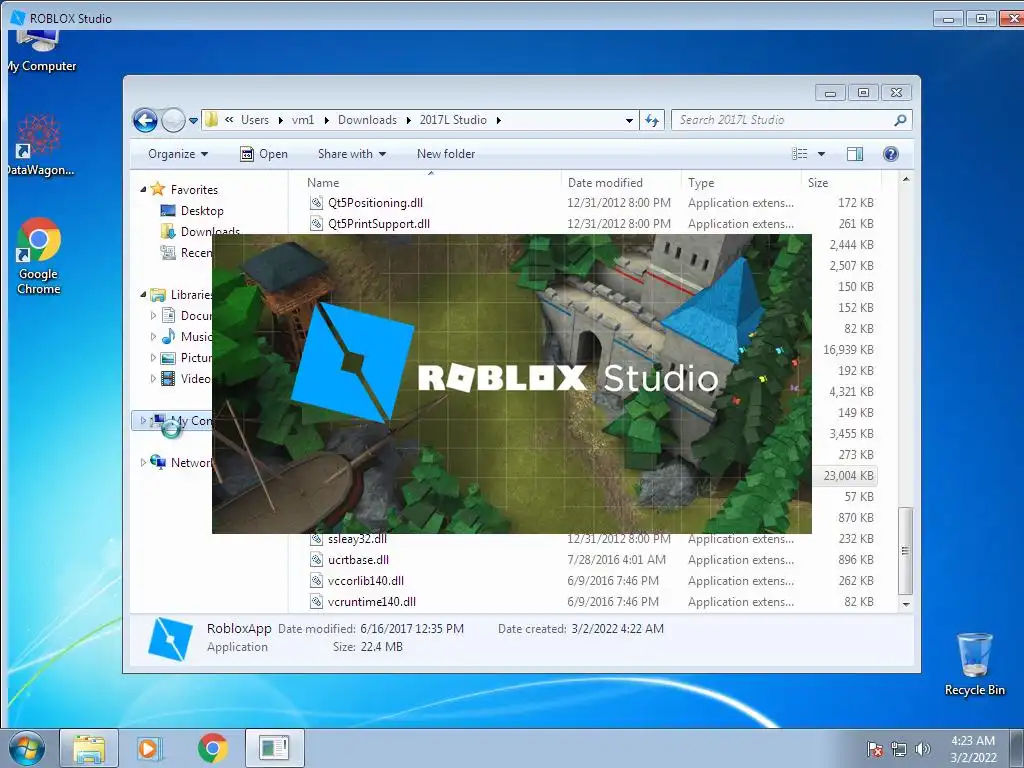
Task: Click the Open toolbar button
Action: (264, 154)
